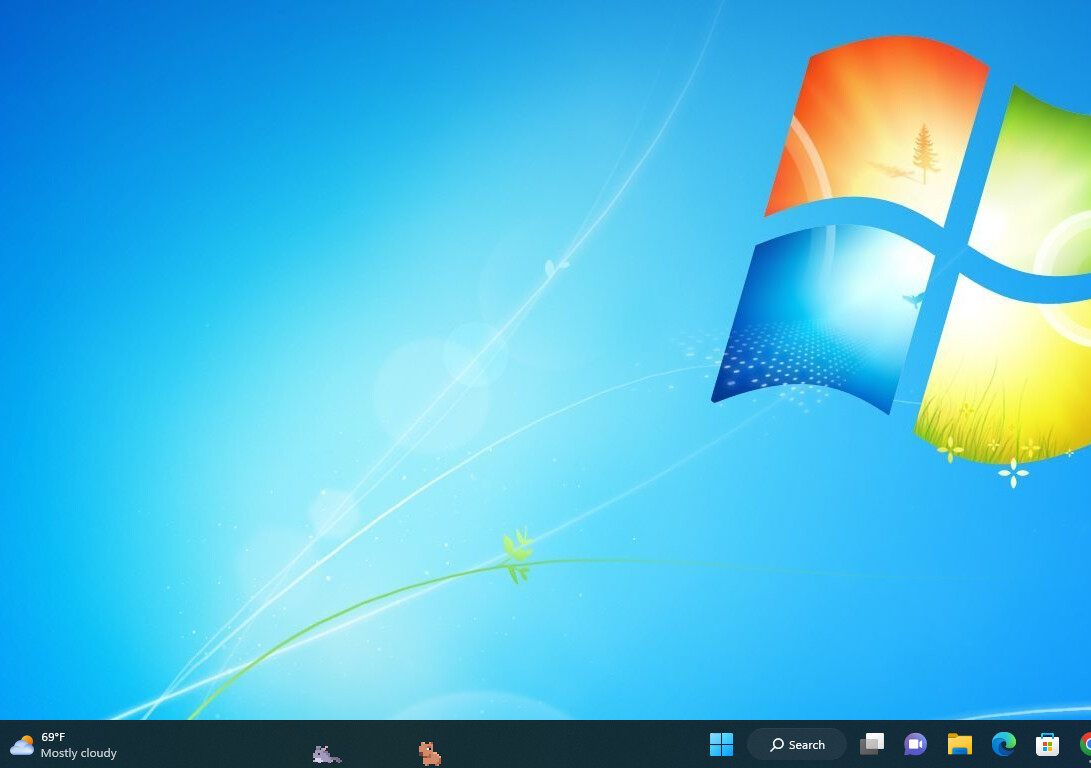
Task: Click the 69°F temperature reading
Action: point(53,737)
